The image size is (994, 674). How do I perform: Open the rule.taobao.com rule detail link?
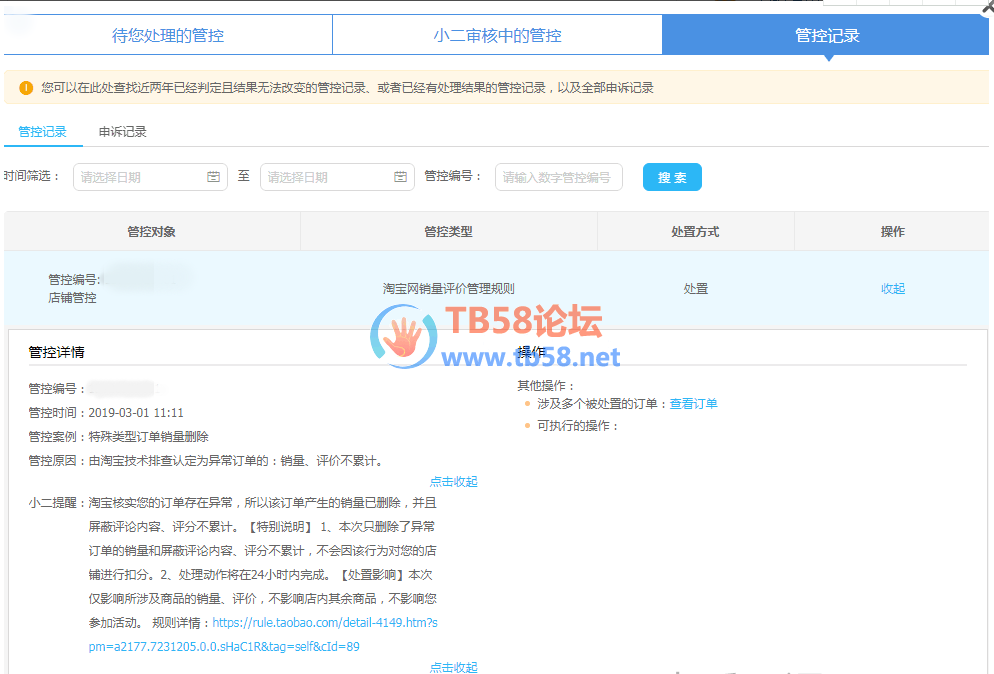pos(263,635)
